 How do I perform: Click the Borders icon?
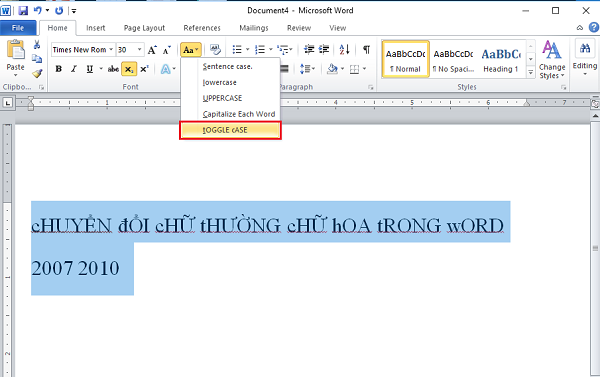coord(354,69)
